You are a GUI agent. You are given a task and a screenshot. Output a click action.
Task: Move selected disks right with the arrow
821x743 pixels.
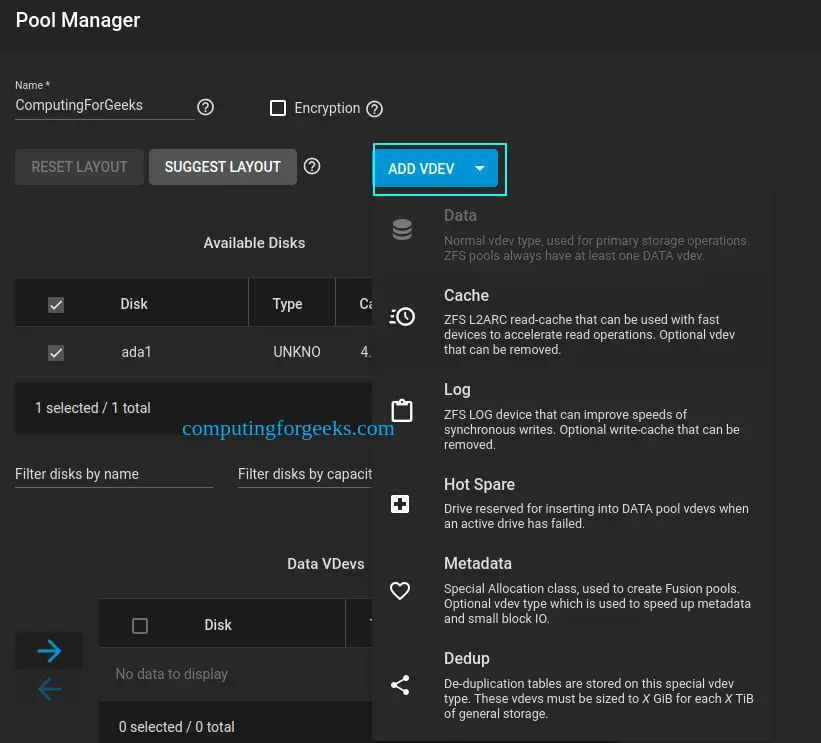coord(49,651)
